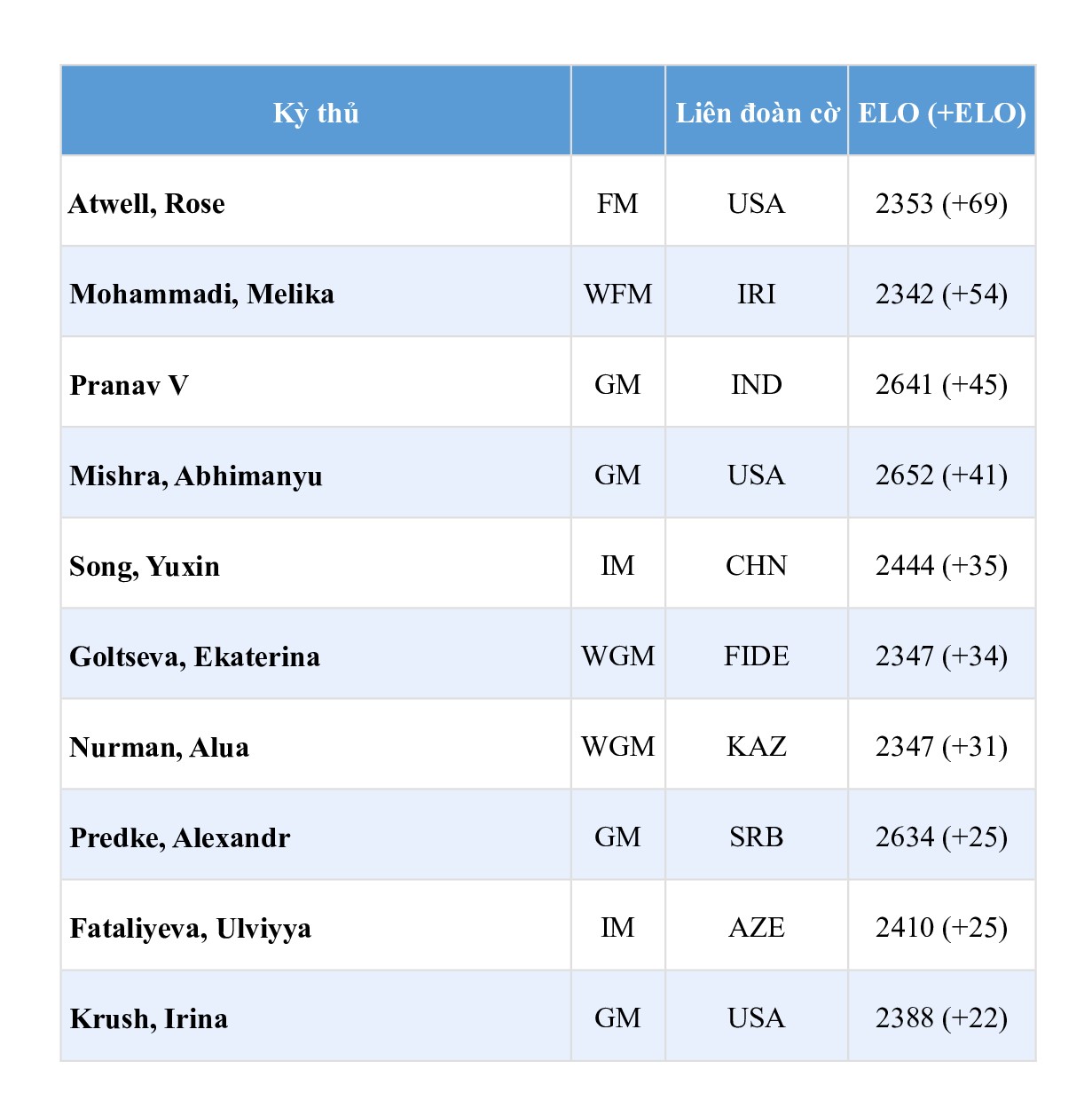Click the Krush, Irina name
This screenshot has width=1092, height=1108.
click(x=149, y=1019)
